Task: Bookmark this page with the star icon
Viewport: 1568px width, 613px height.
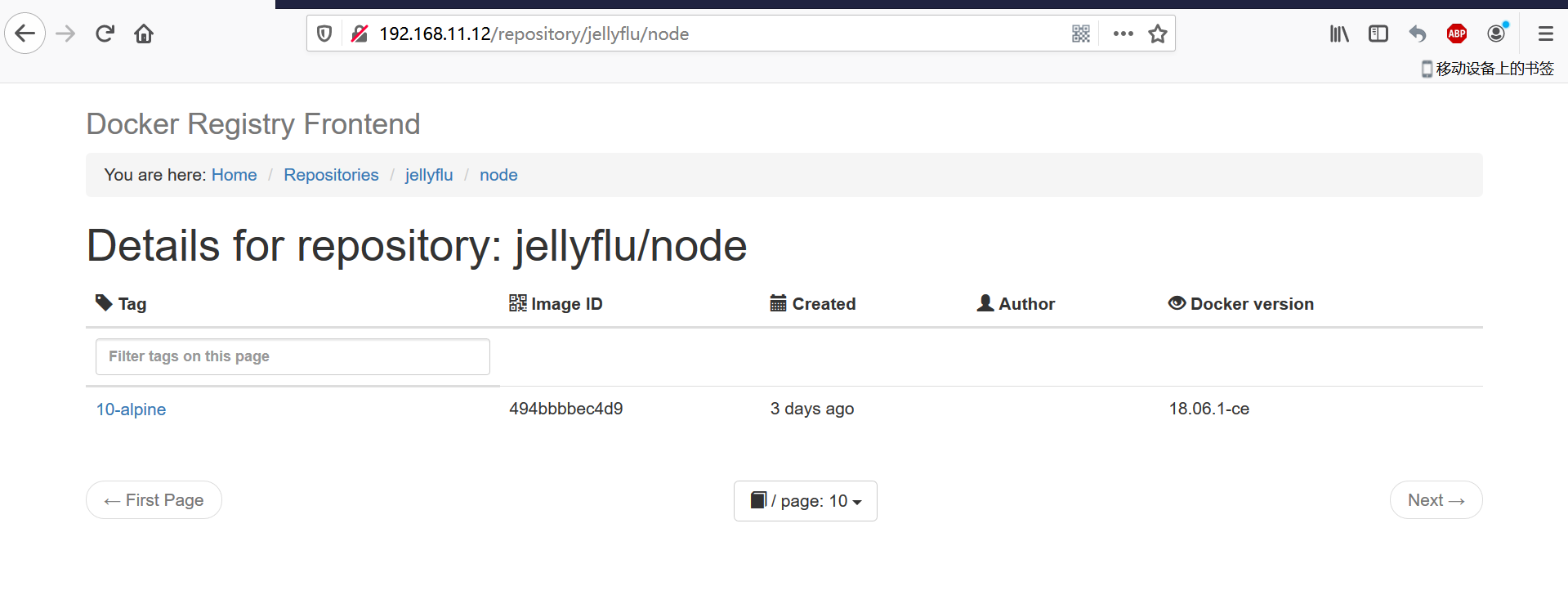Action: (1158, 34)
